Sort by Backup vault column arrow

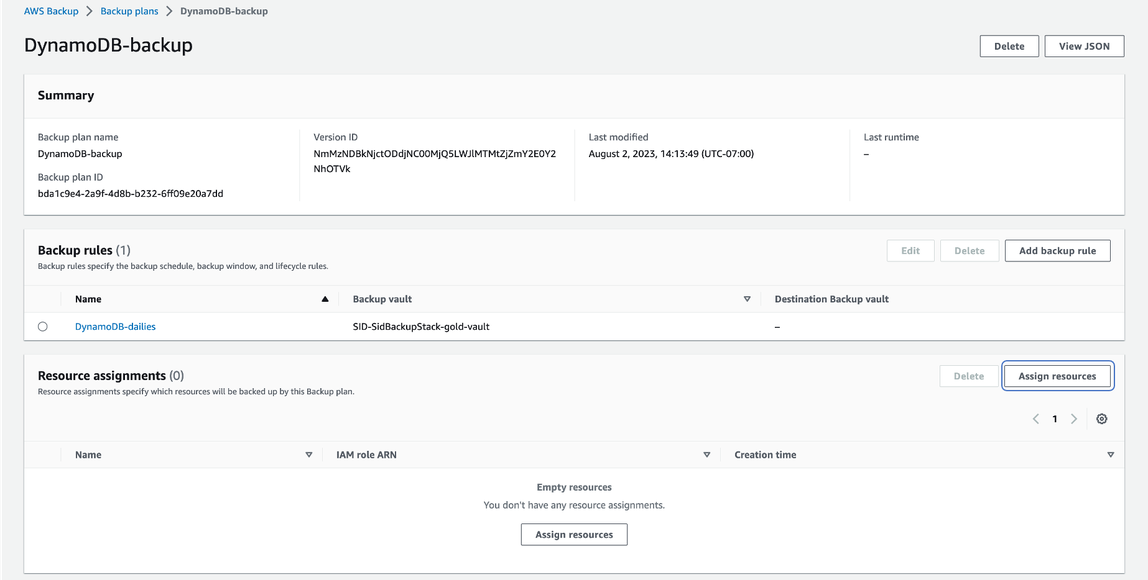[748, 300]
